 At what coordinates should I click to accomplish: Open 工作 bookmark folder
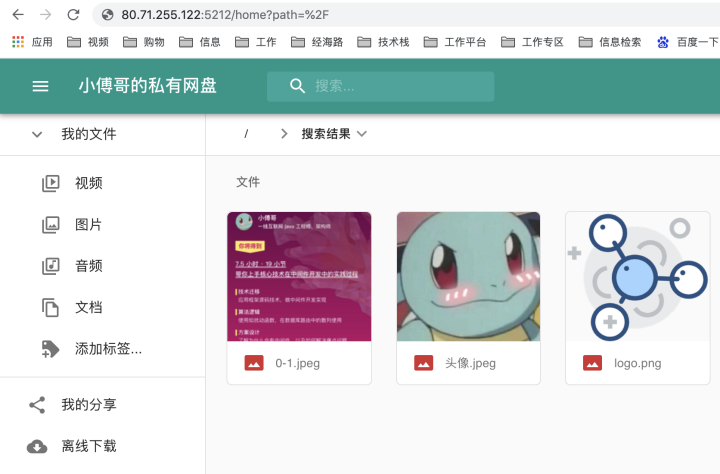[x=256, y=42]
